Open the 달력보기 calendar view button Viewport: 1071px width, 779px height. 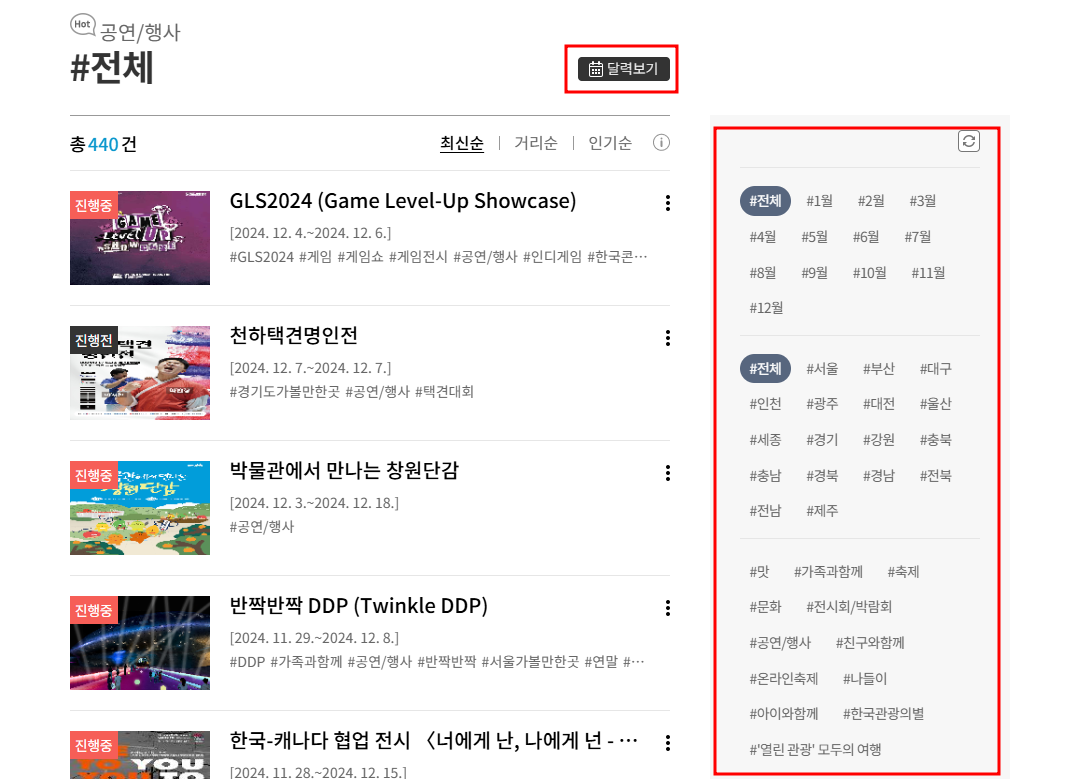tap(624, 69)
